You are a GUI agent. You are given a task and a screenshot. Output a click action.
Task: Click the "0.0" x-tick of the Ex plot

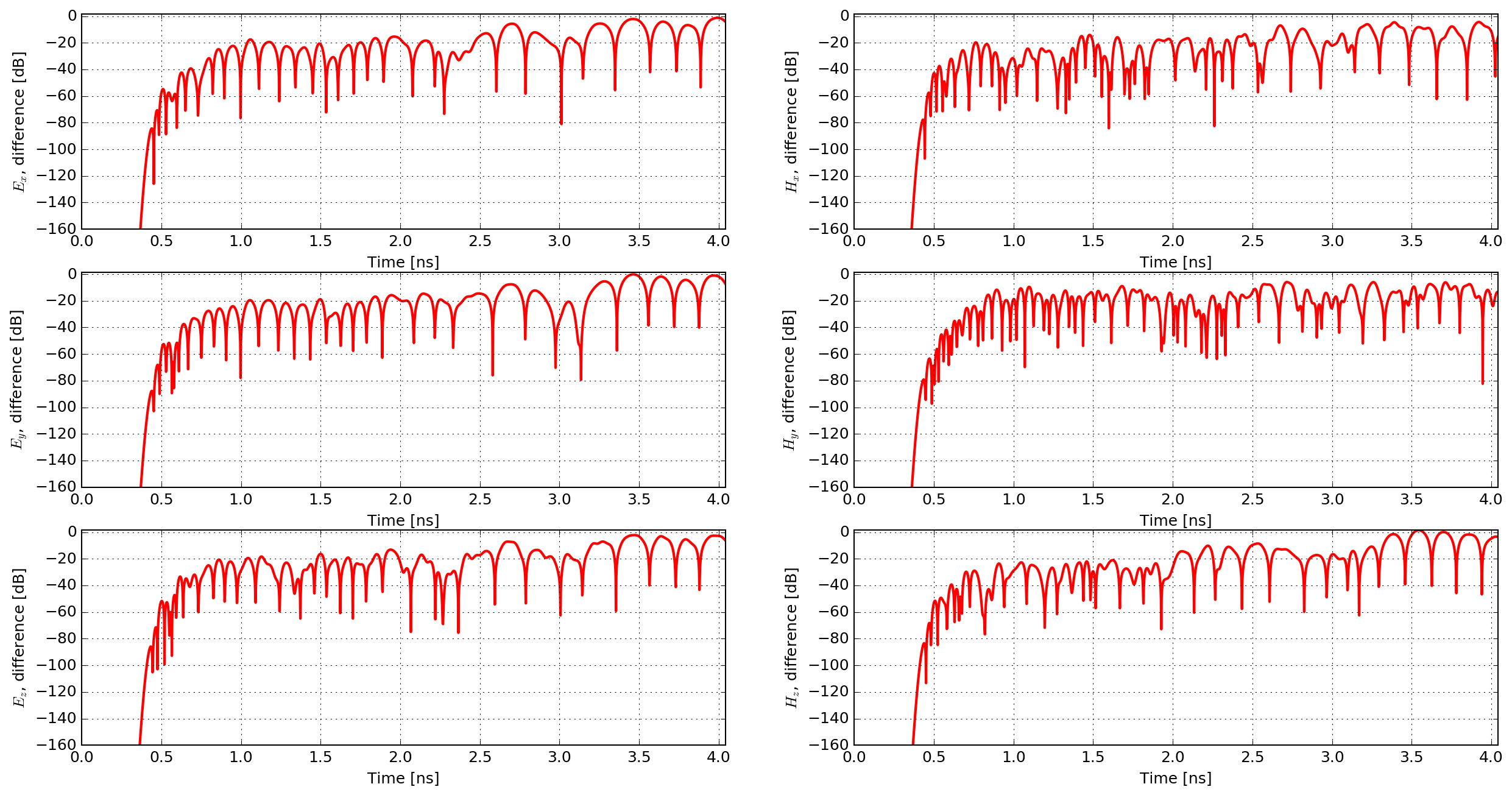coord(82,241)
